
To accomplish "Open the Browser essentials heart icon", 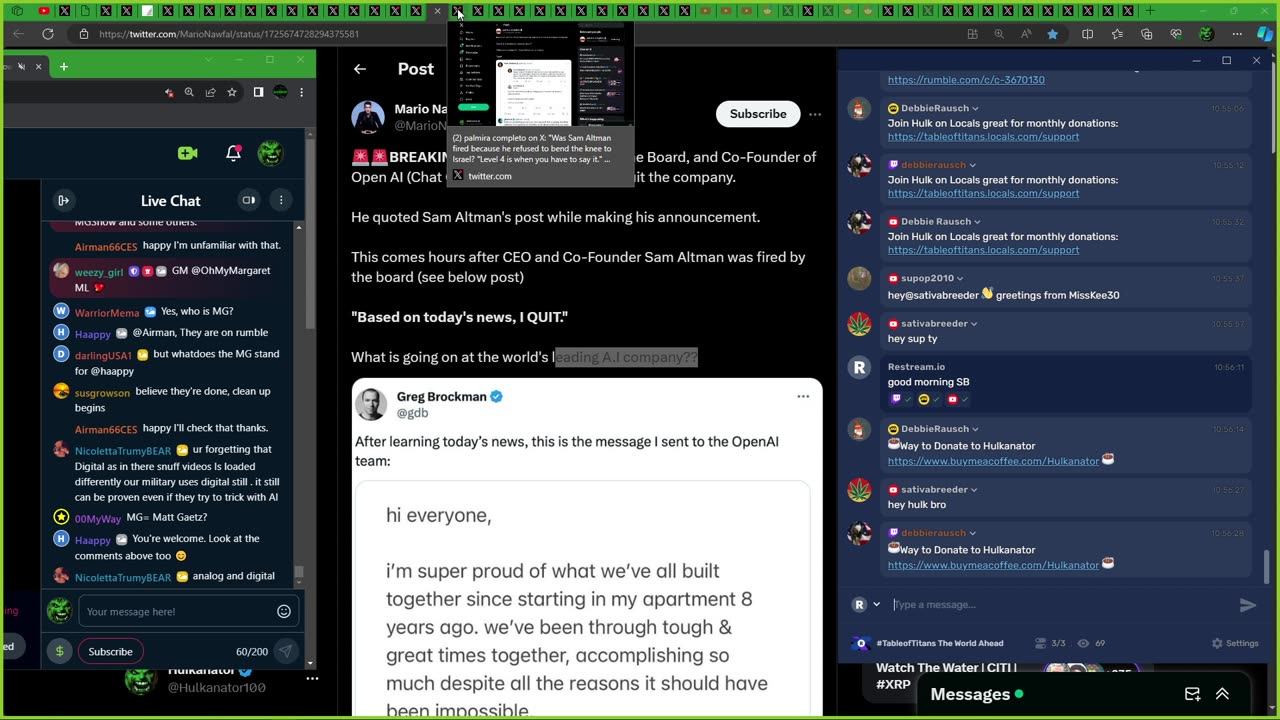I will click(x=1176, y=34).
